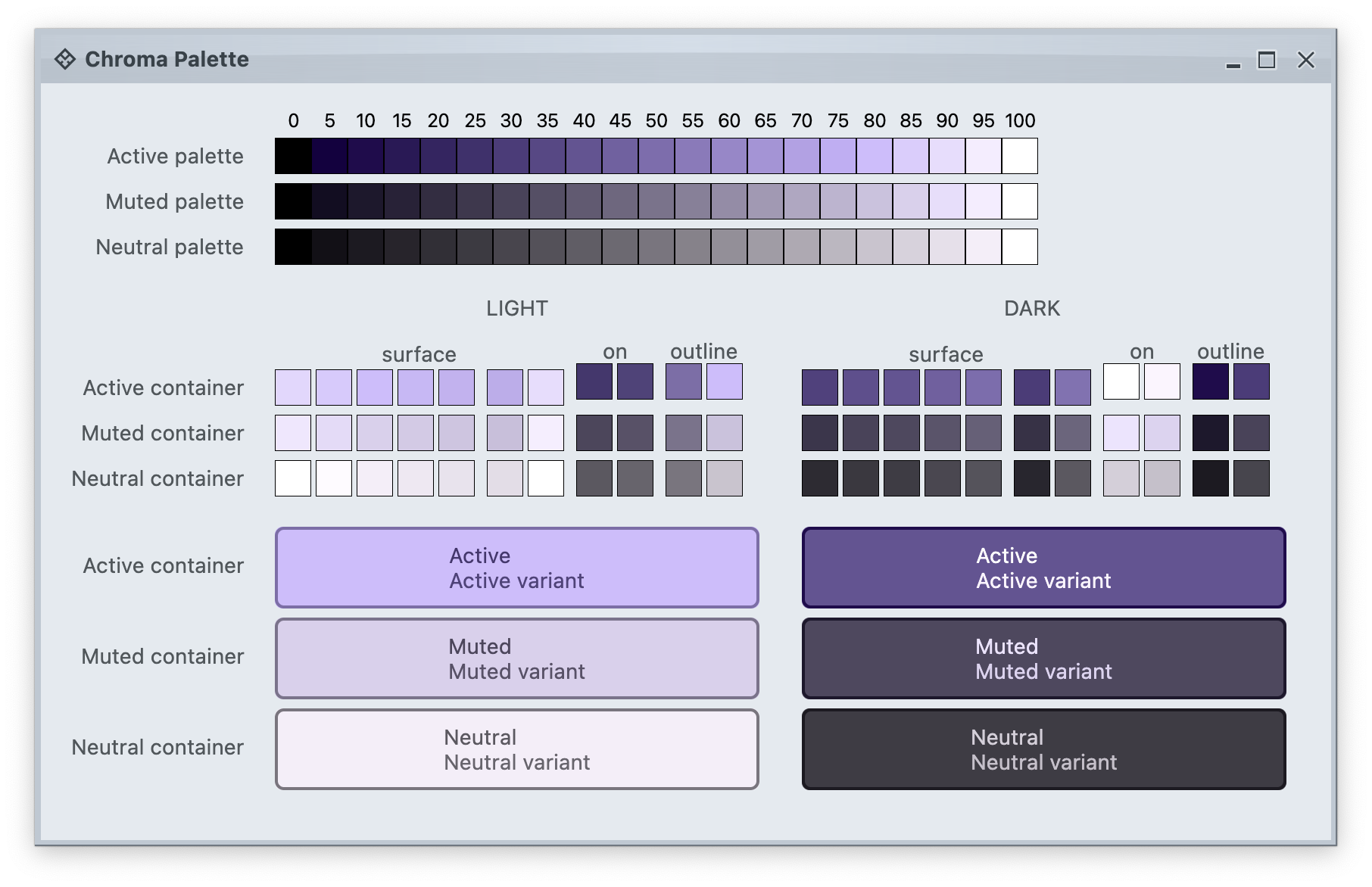Select Muted palette tone 30 swatch

coord(511,201)
